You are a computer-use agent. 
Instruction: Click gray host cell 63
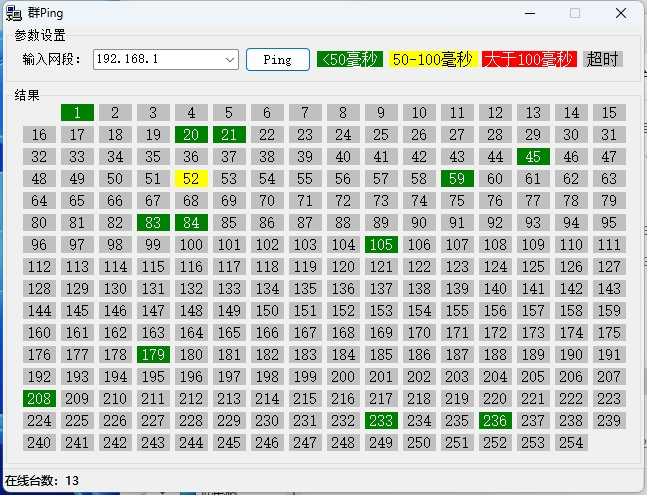click(x=609, y=179)
